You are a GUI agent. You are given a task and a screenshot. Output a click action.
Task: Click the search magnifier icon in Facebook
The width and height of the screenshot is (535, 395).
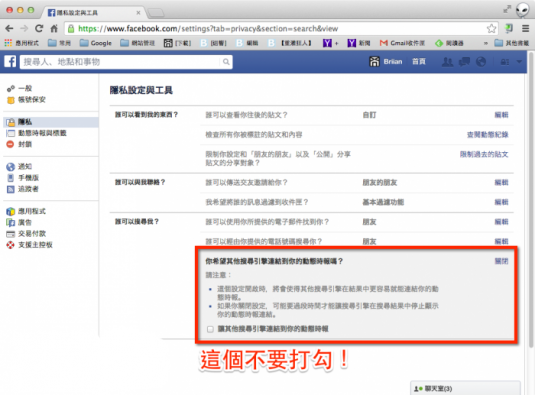tap(226, 62)
